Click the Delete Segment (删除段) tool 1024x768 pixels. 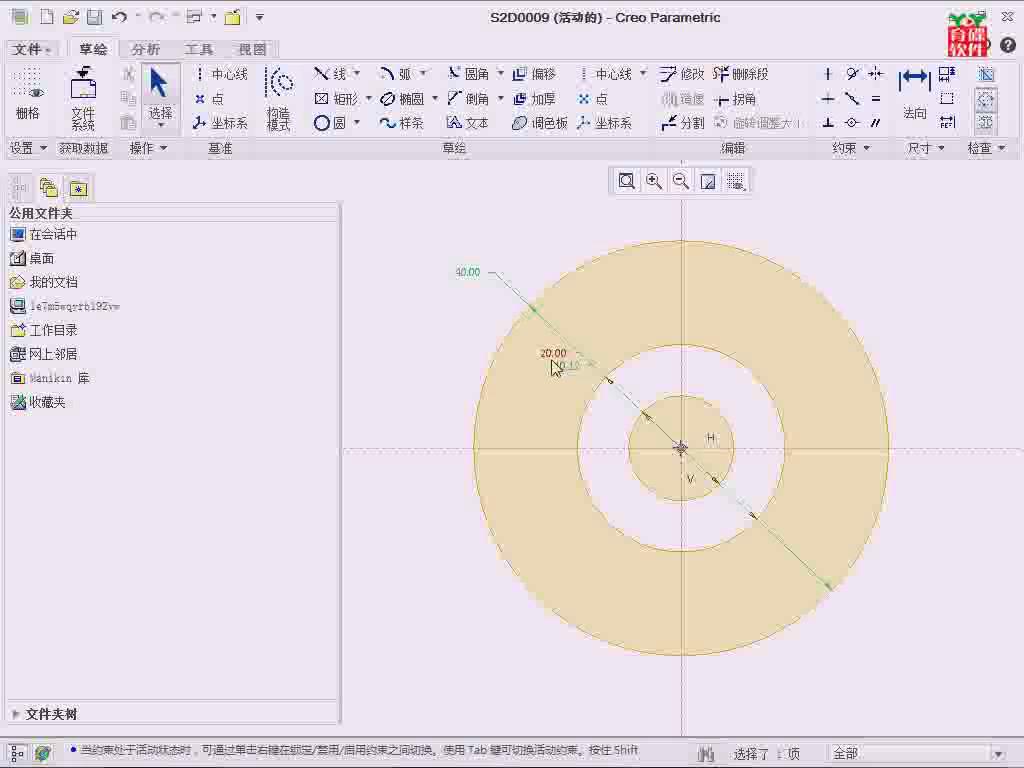coord(741,74)
